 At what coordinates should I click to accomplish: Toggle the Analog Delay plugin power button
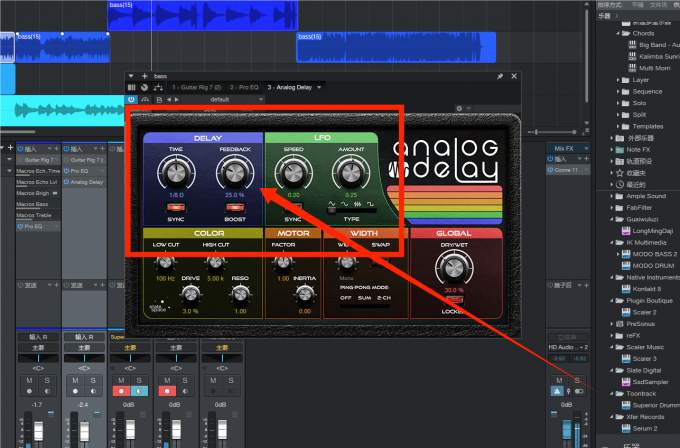tap(131, 99)
